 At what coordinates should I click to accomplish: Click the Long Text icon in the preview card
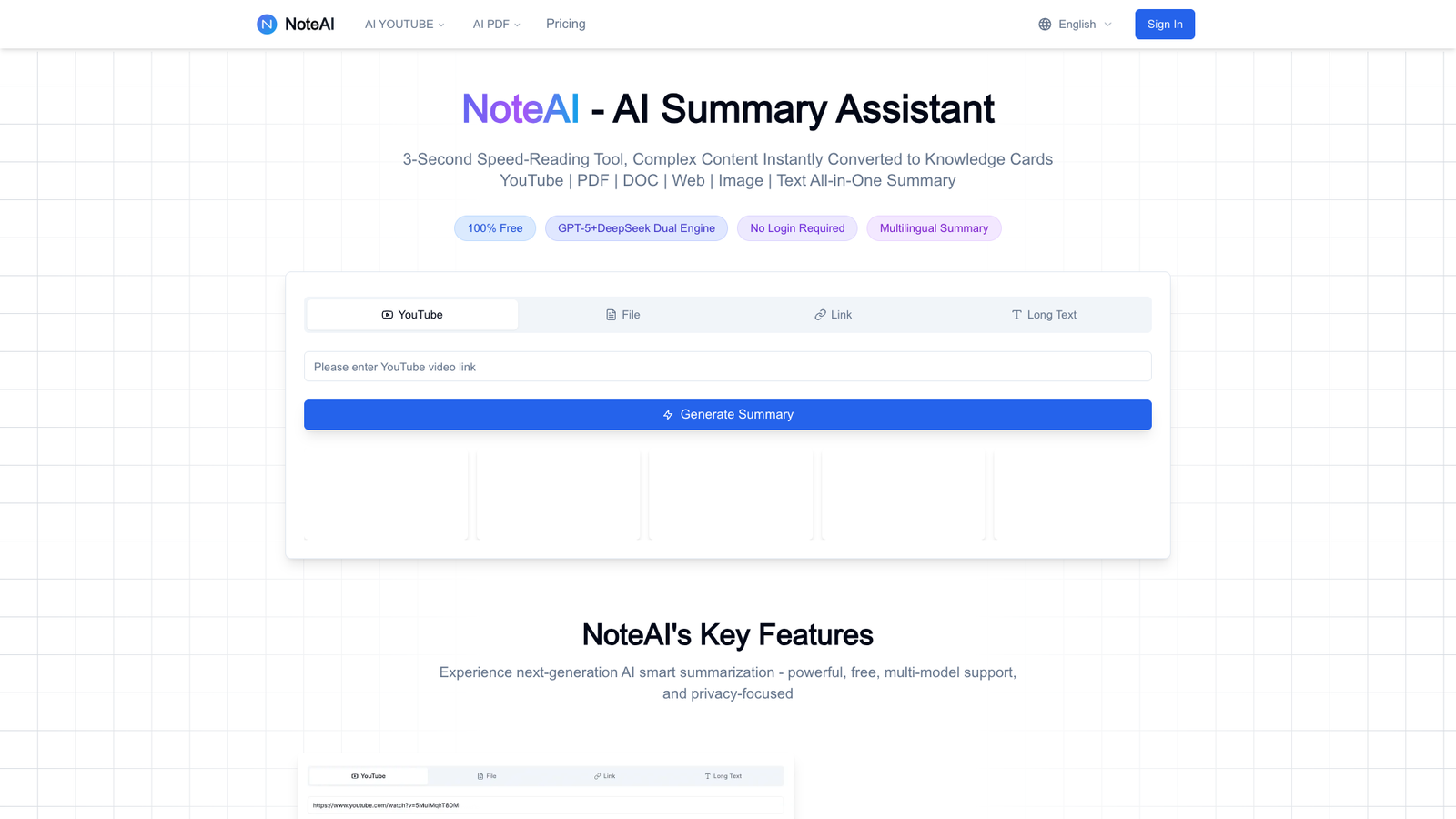pos(707,776)
